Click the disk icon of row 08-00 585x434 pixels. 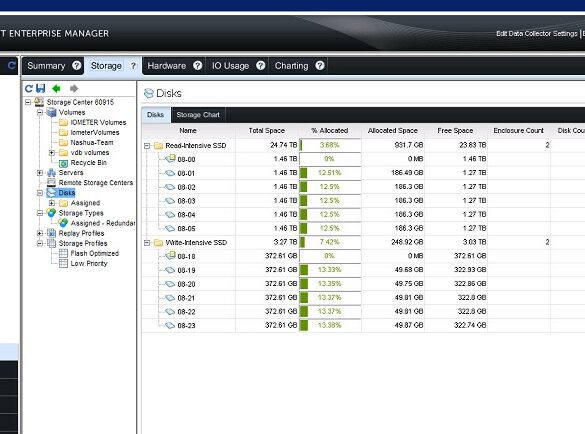pos(171,159)
